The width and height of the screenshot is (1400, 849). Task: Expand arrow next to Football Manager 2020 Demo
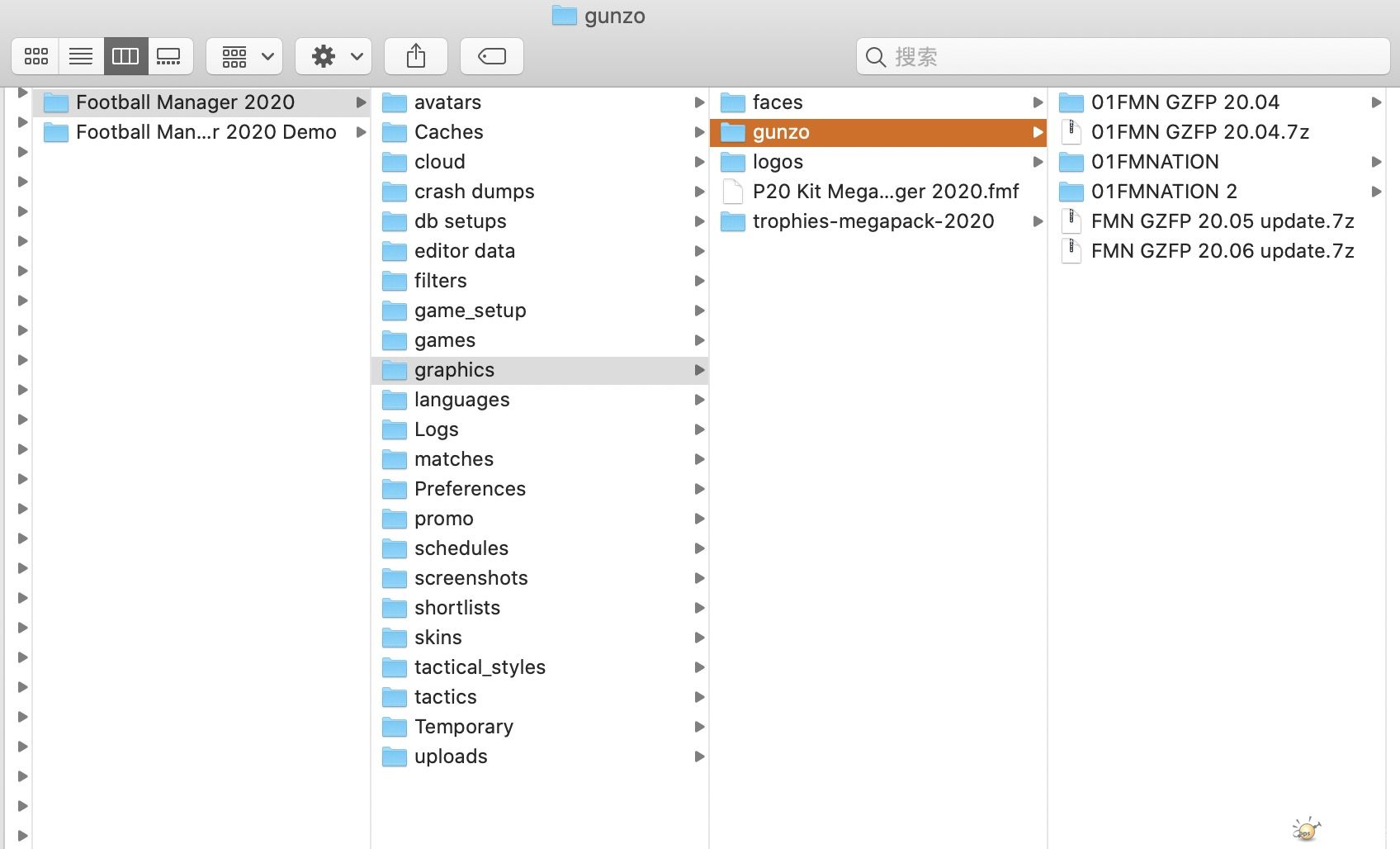(x=361, y=132)
